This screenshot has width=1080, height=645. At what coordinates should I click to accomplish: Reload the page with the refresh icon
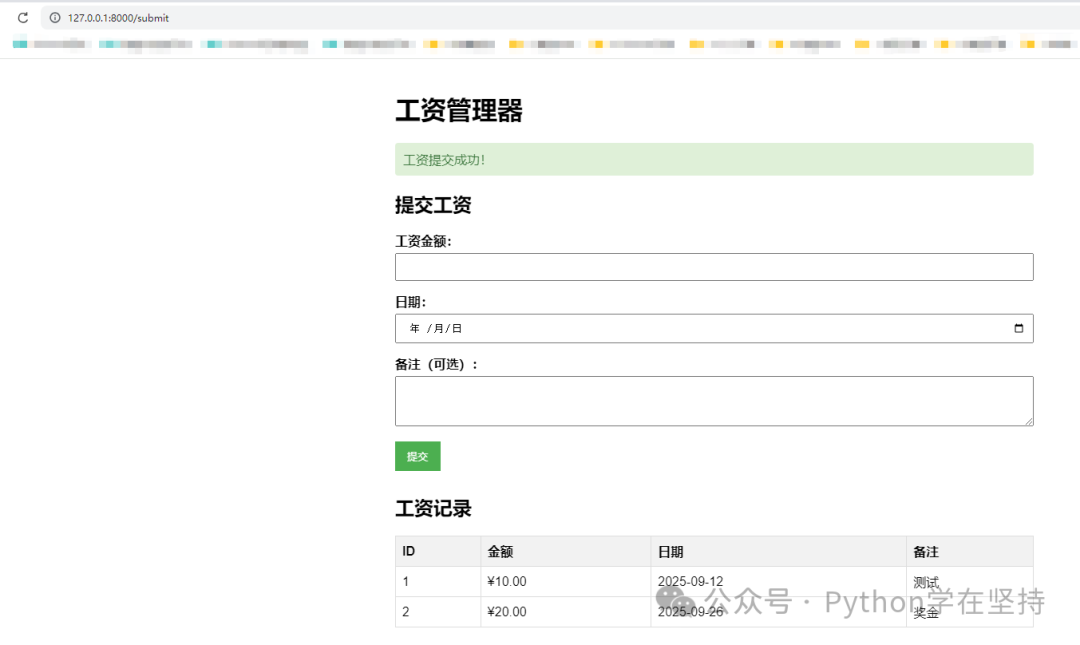point(23,18)
